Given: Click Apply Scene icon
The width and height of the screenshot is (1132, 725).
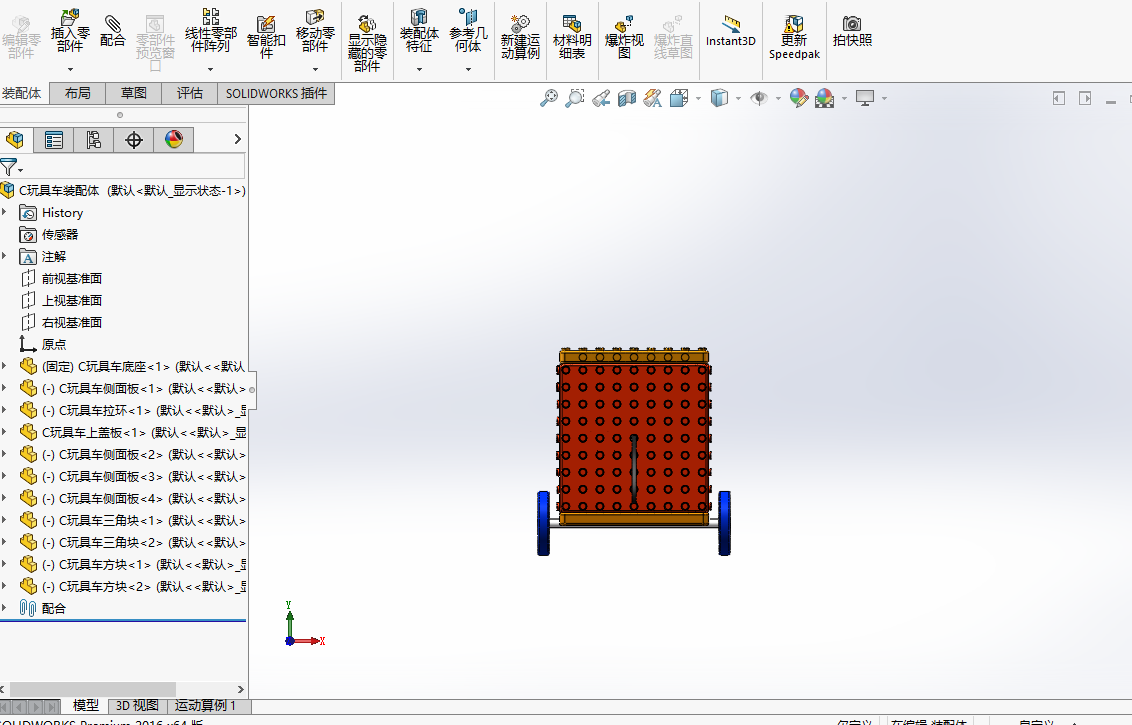Looking at the screenshot, I should 824,97.
